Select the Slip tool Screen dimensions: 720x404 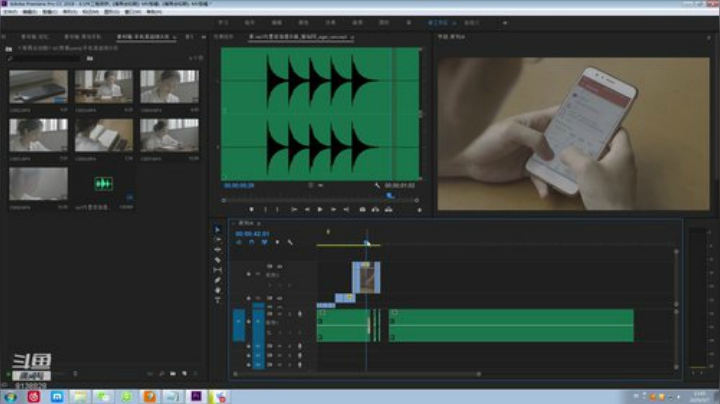[217, 270]
